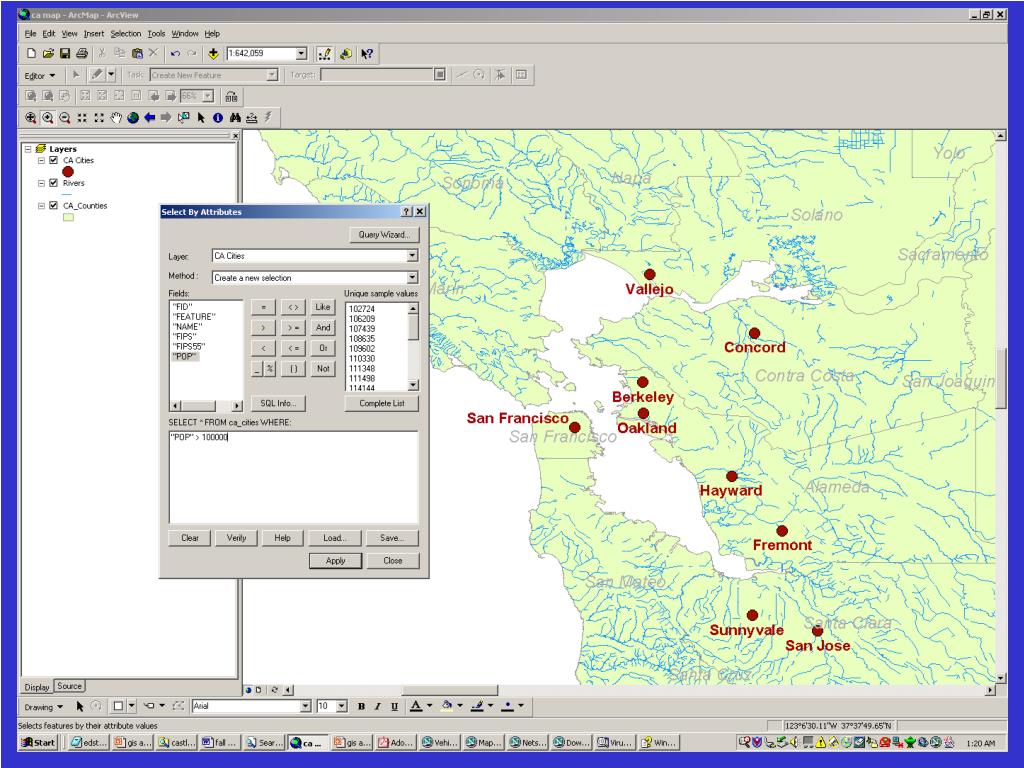Pick the Select Elements arrow tool

[200, 118]
